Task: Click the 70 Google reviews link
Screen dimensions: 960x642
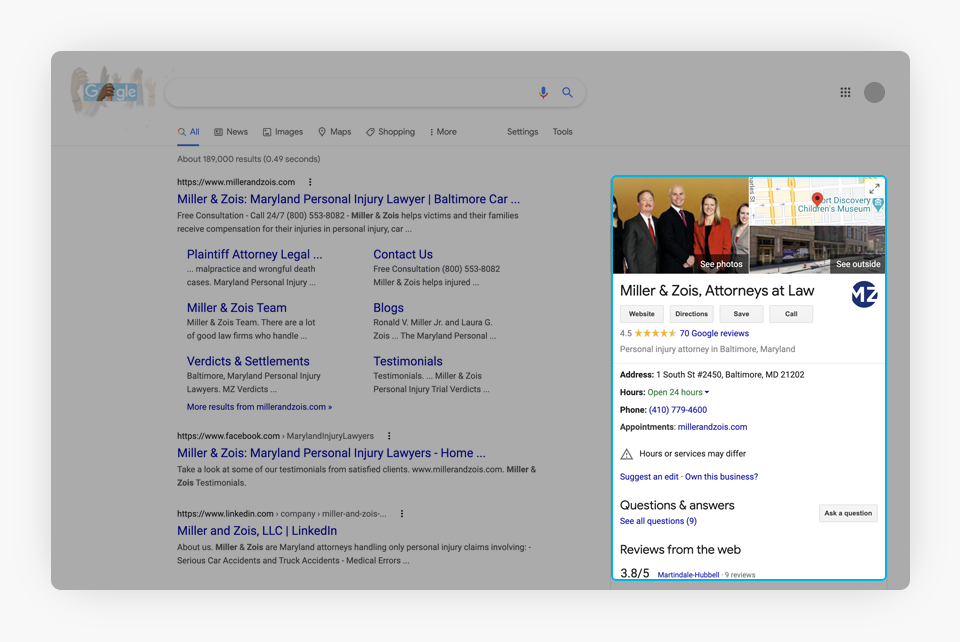Action: [x=714, y=333]
